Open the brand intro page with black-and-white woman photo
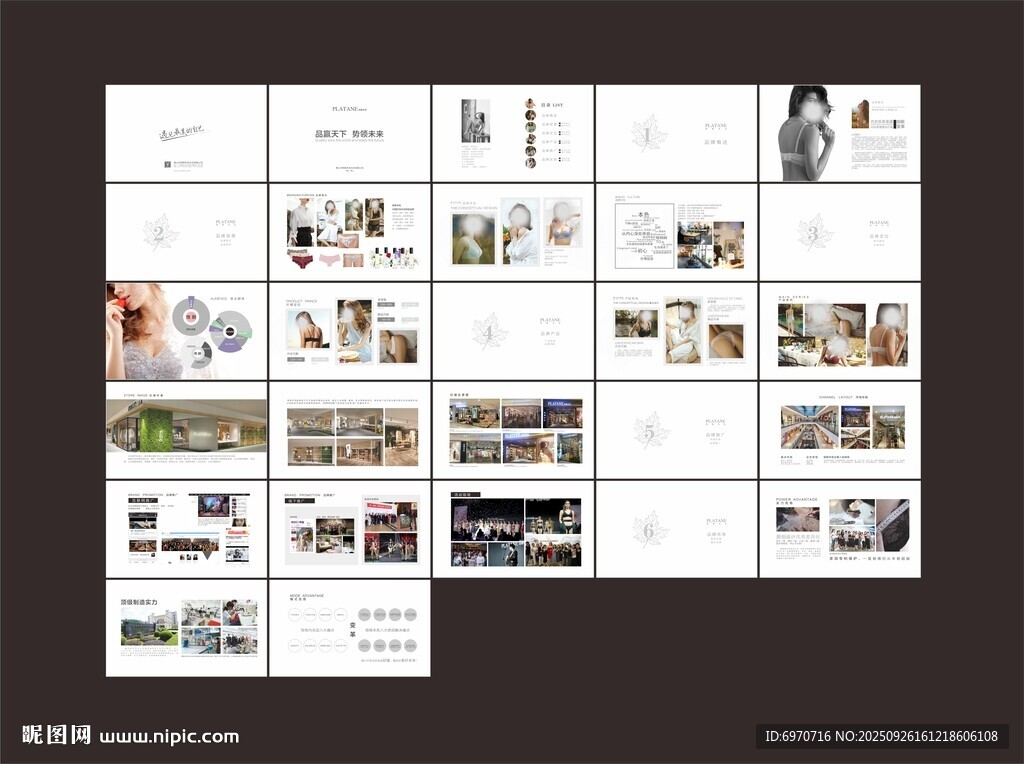 point(840,133)
